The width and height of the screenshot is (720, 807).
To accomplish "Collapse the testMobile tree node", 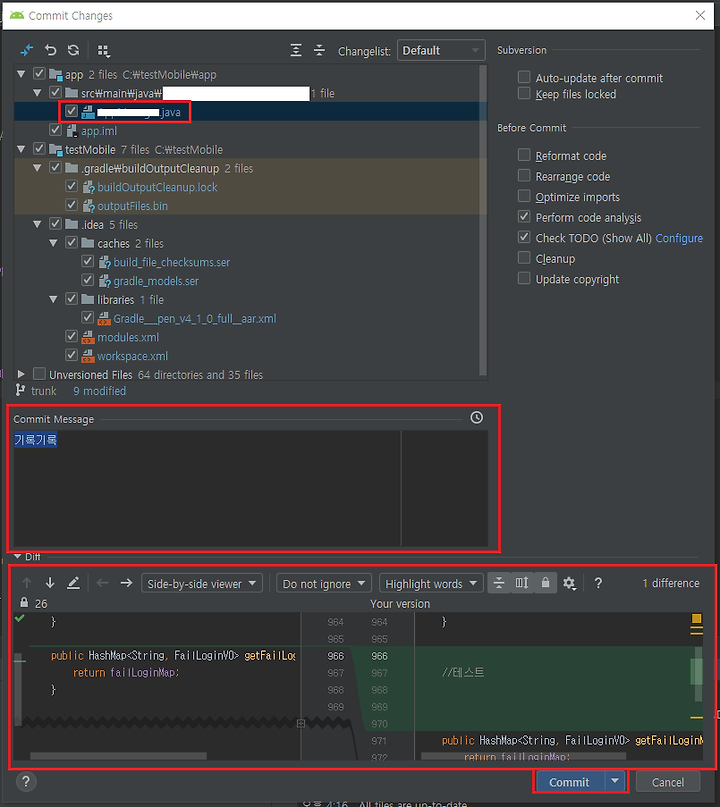I will point(21,149).
